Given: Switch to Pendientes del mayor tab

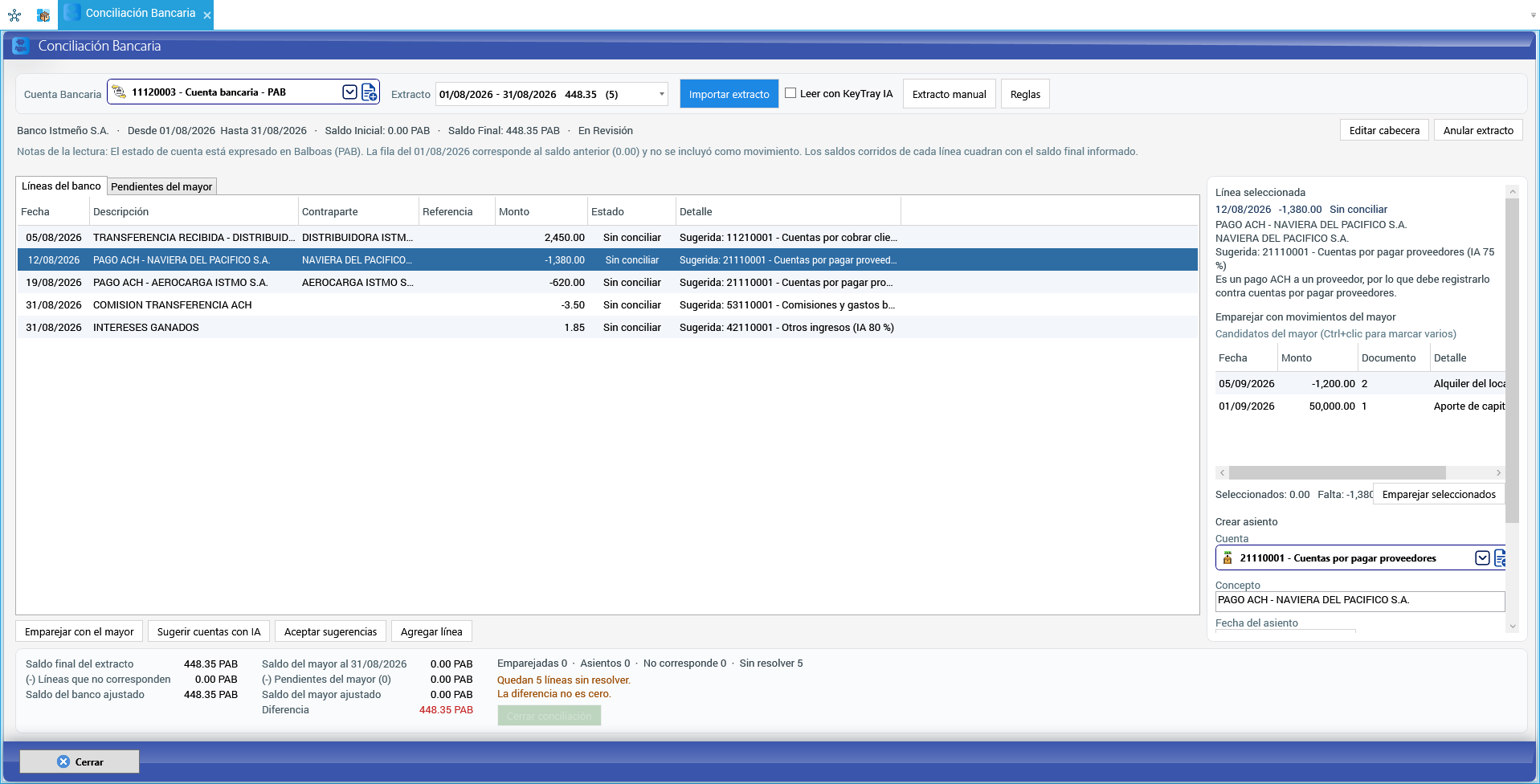Looking at the screenshot, I should coord(161,186).
